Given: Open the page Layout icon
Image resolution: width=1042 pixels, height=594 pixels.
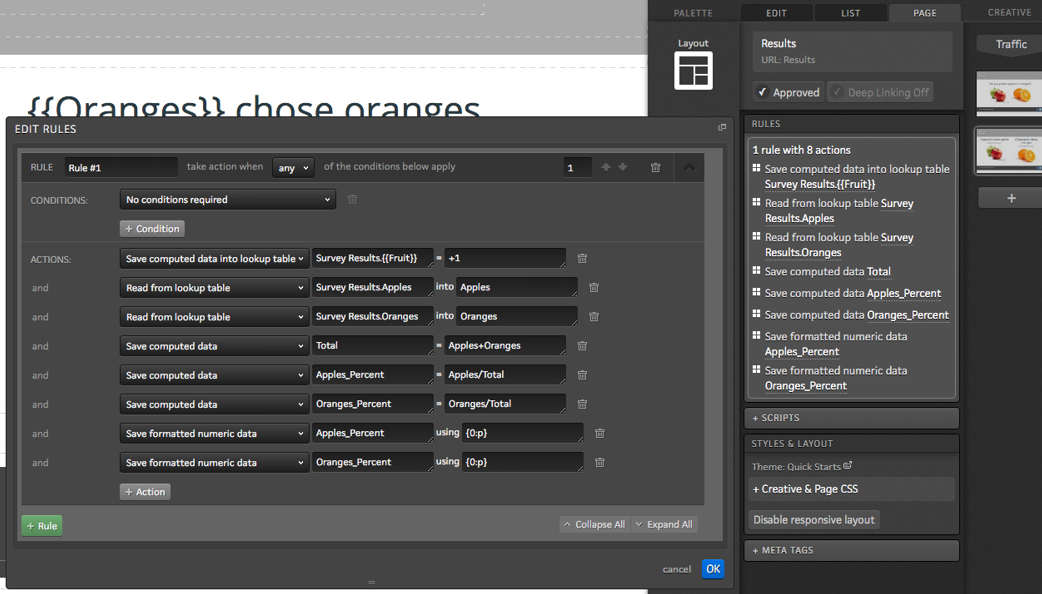Looking at the screenshot, I should point(693,70).
